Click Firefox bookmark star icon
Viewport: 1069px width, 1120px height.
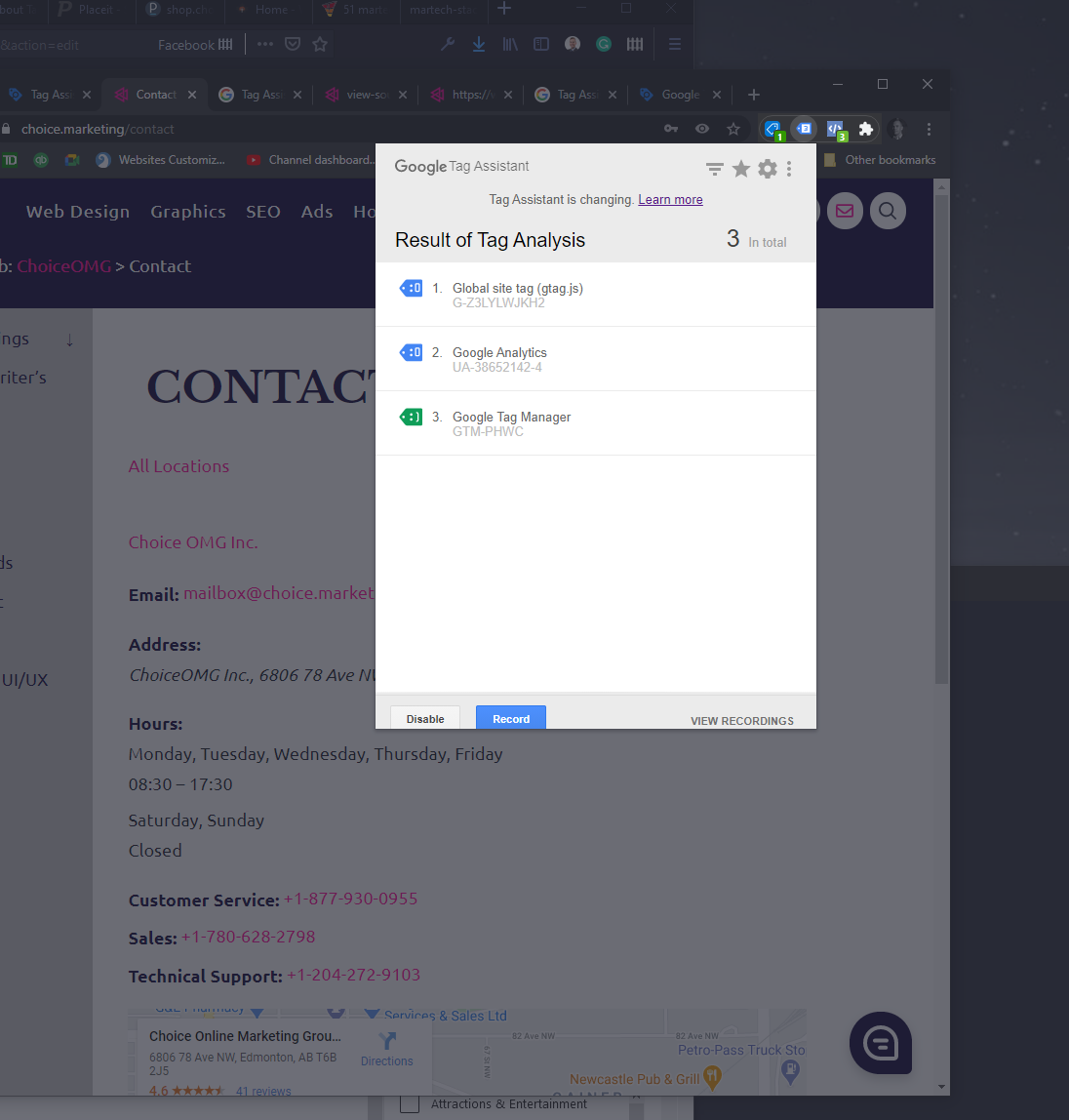click(x=320, y=44)
